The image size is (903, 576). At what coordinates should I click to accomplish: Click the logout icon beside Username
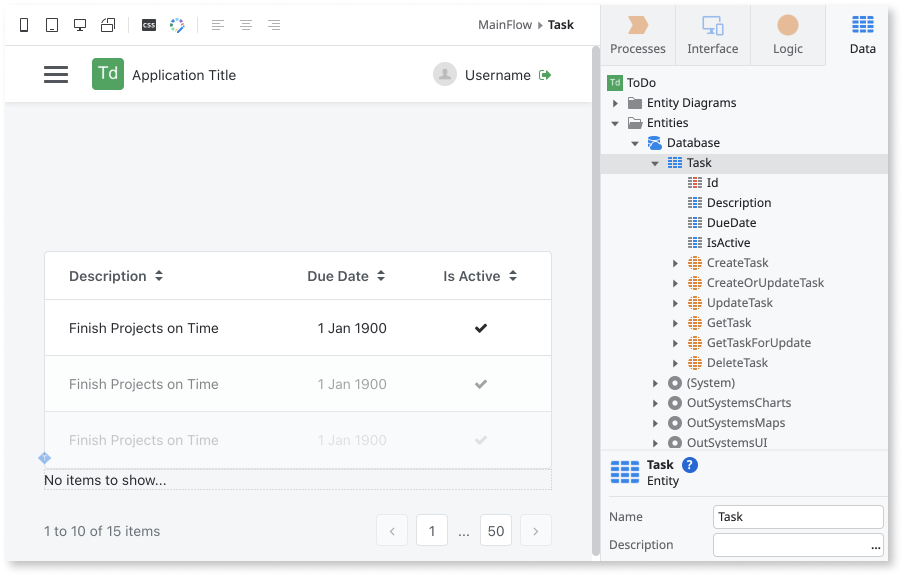[x=545, y=75]
